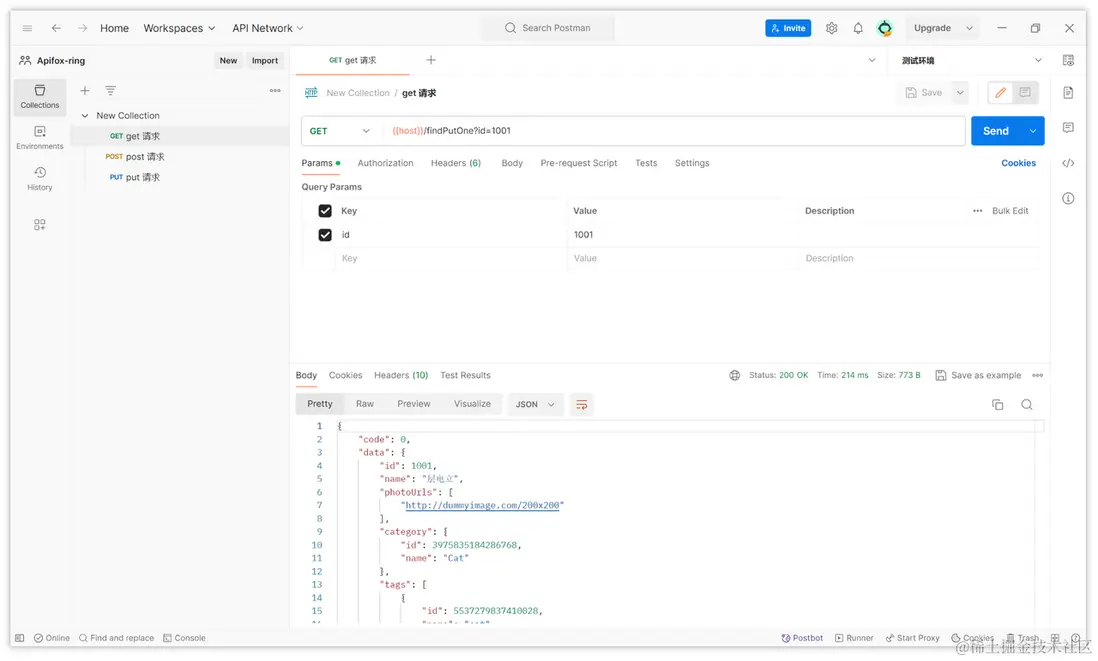Copy the response body with copy icon
Image resolution: width=1098 pixels, height=661 pixels.
997,404
